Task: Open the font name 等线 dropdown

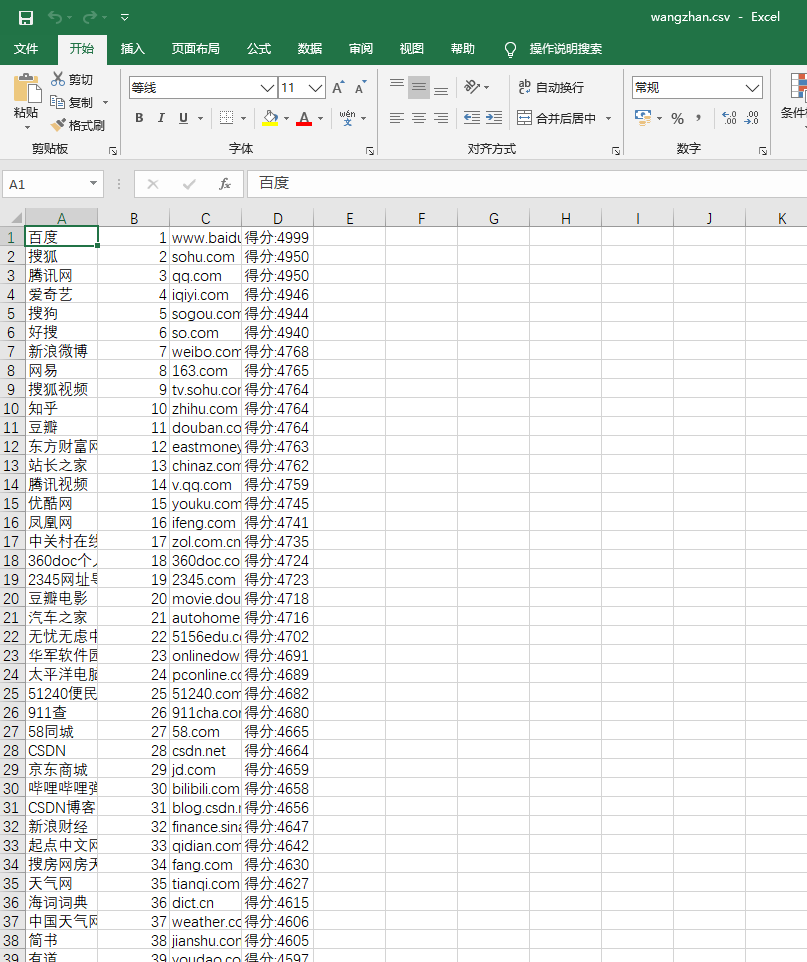Action: click(x=267, y=88)
